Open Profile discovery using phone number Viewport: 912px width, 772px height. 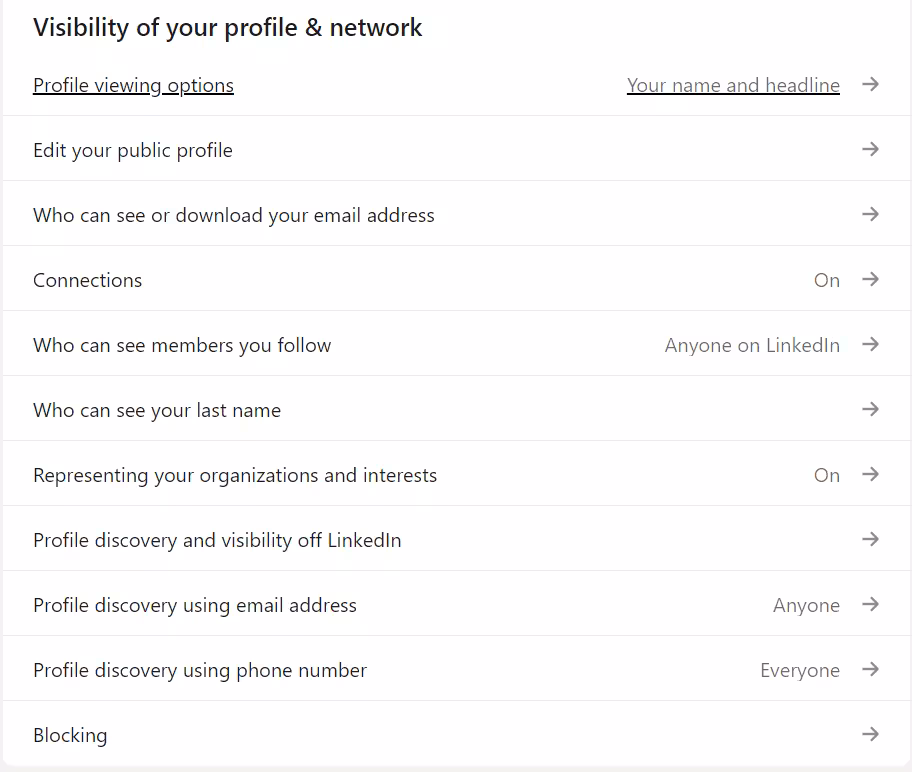click(x=200, y=671)
